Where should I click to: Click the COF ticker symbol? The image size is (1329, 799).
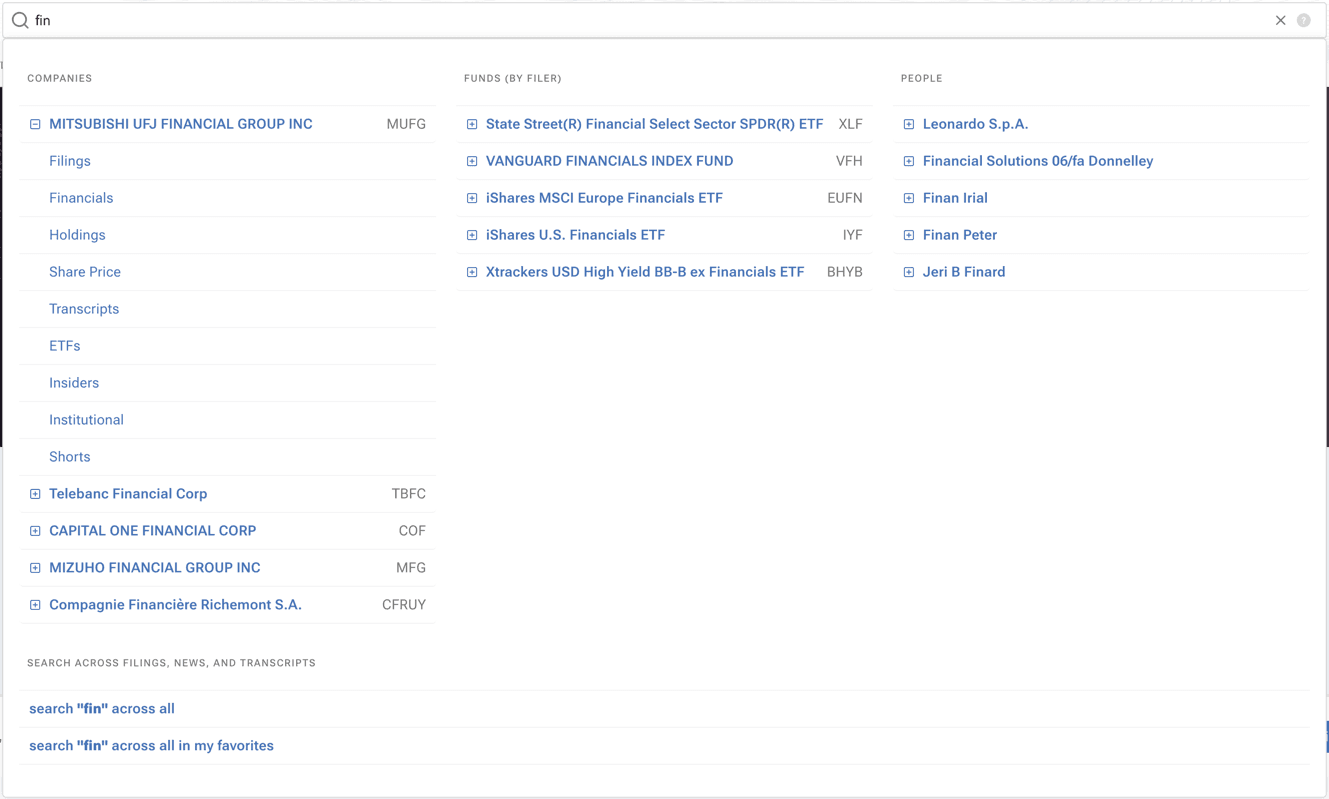click(x=412, y=531)
